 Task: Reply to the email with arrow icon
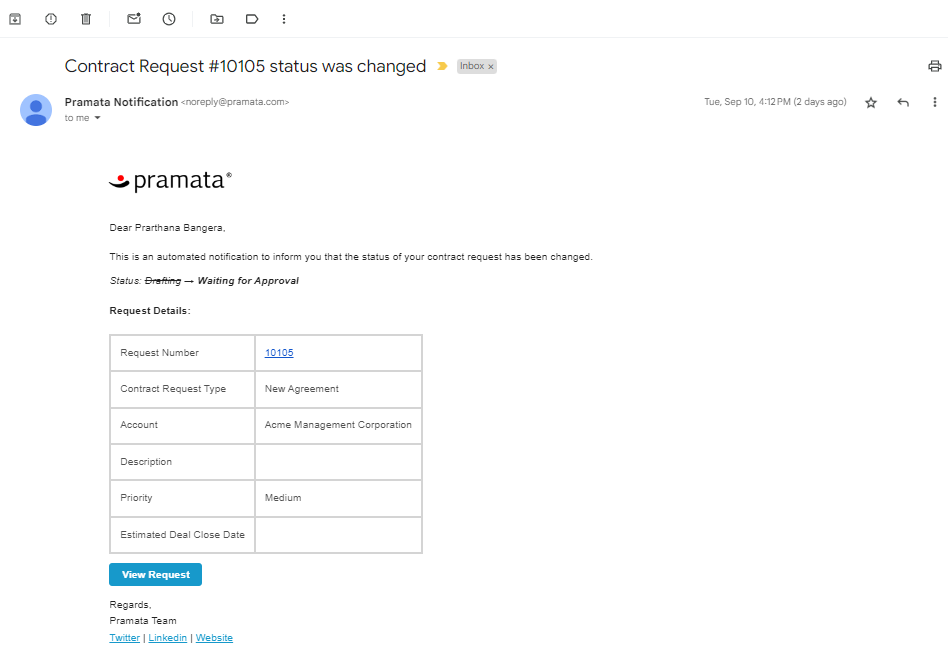(x=903, y=103)
